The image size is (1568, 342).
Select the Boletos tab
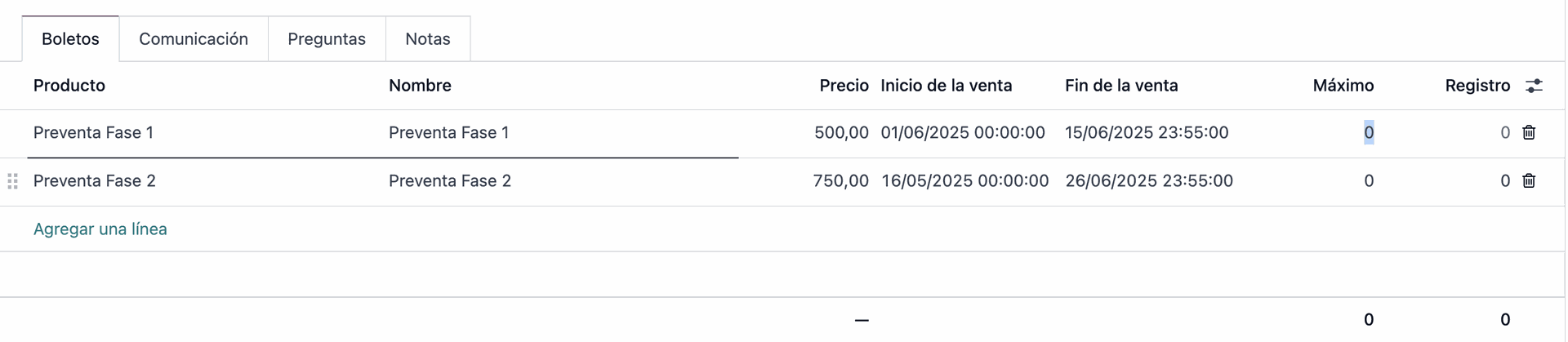pyautogui.click(x=70, y=39)
